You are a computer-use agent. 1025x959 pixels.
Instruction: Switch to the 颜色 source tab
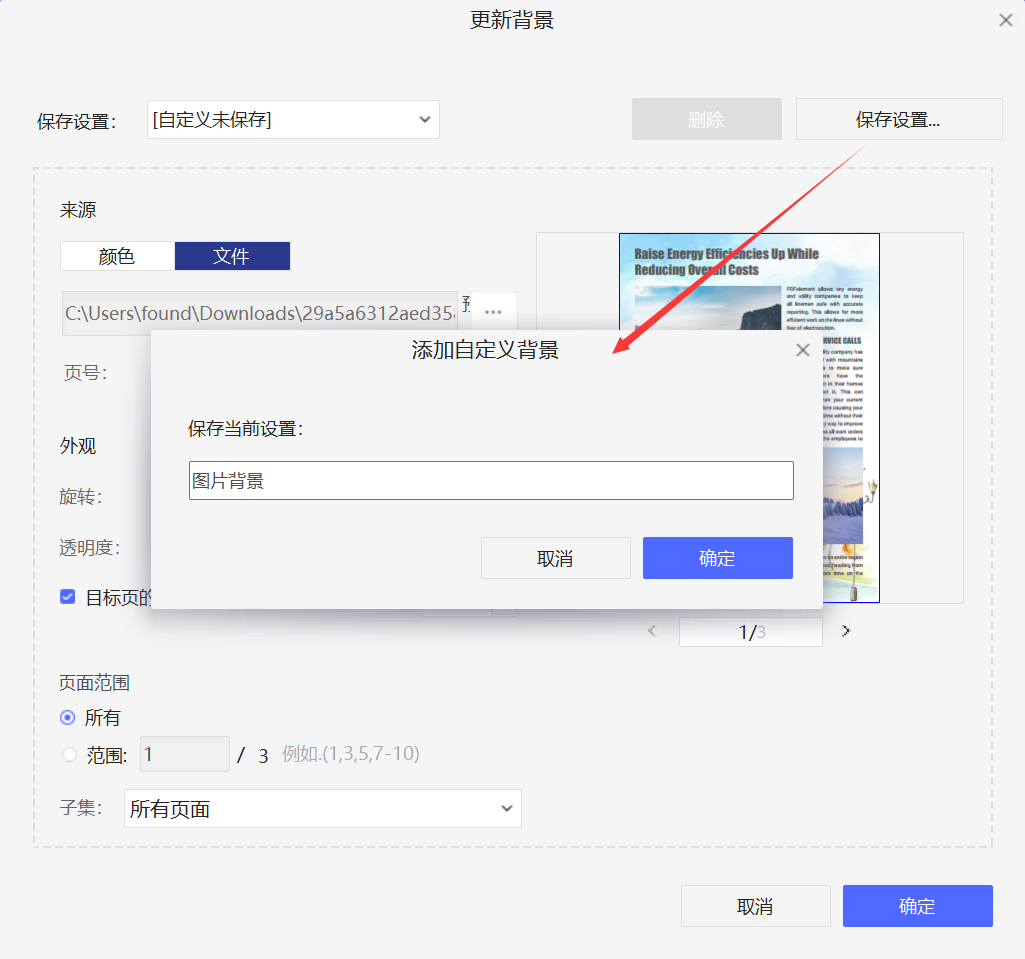(x=117, y=256)
